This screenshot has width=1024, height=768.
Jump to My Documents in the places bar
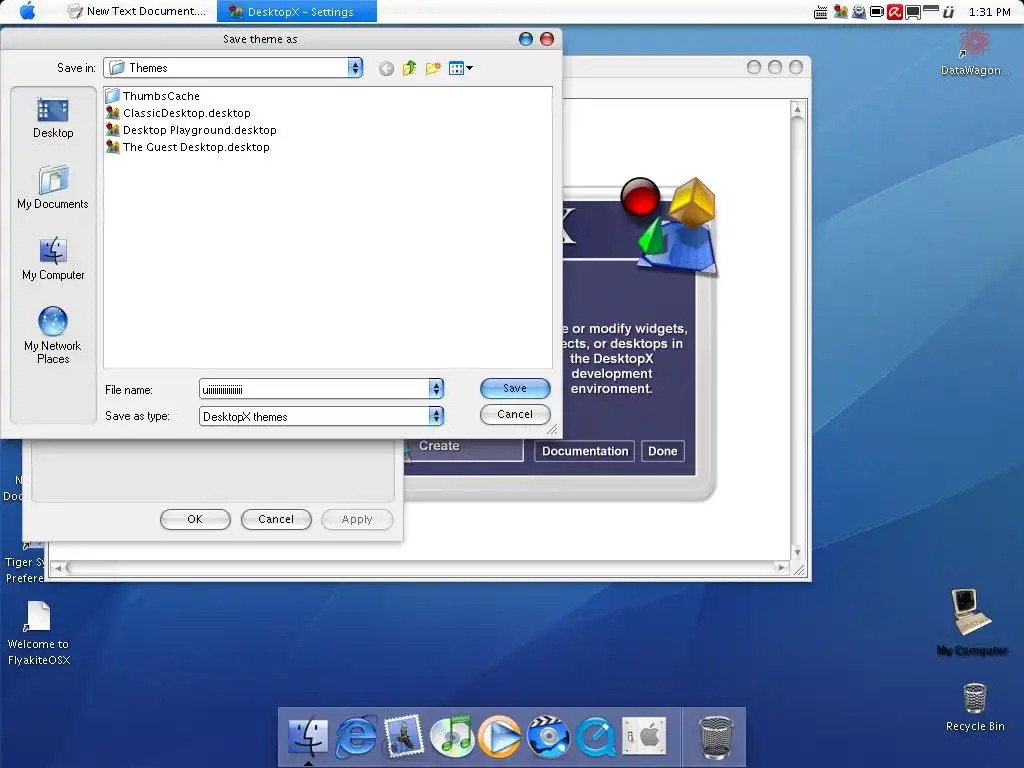(x=53, y=188)
